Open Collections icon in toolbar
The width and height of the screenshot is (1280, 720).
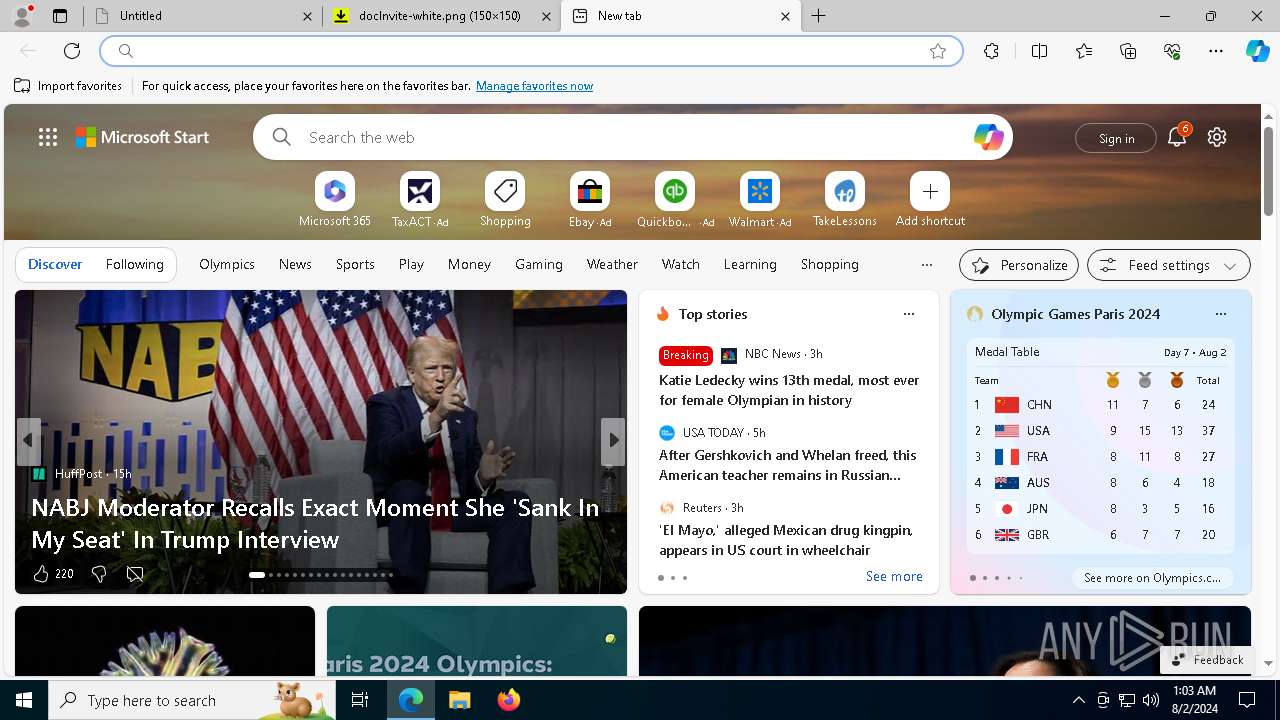point(1128,51)
